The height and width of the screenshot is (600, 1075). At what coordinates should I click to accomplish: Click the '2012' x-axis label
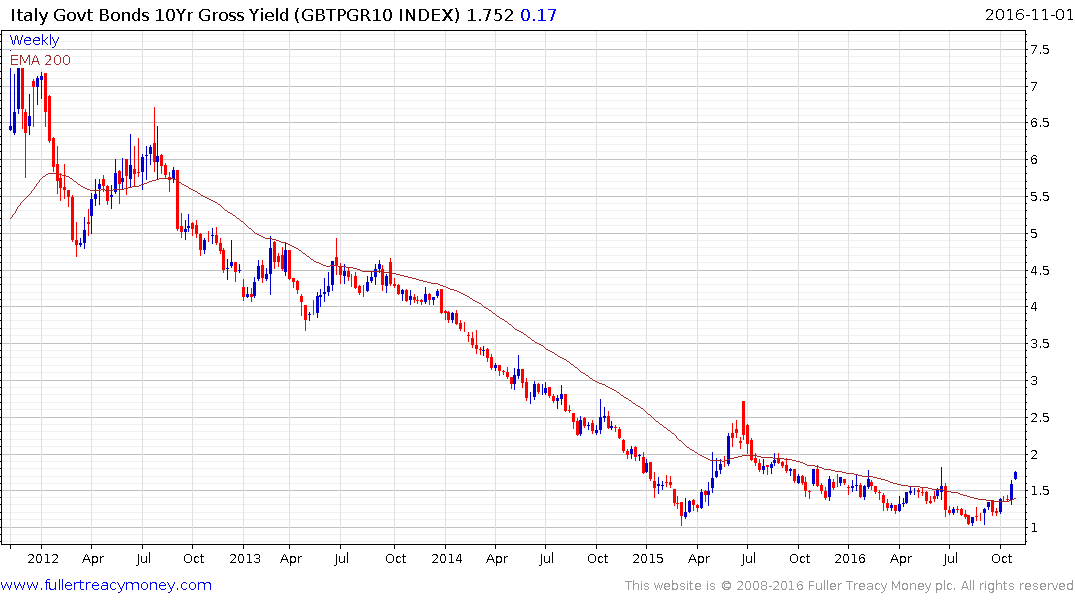[x=43, y=558]
